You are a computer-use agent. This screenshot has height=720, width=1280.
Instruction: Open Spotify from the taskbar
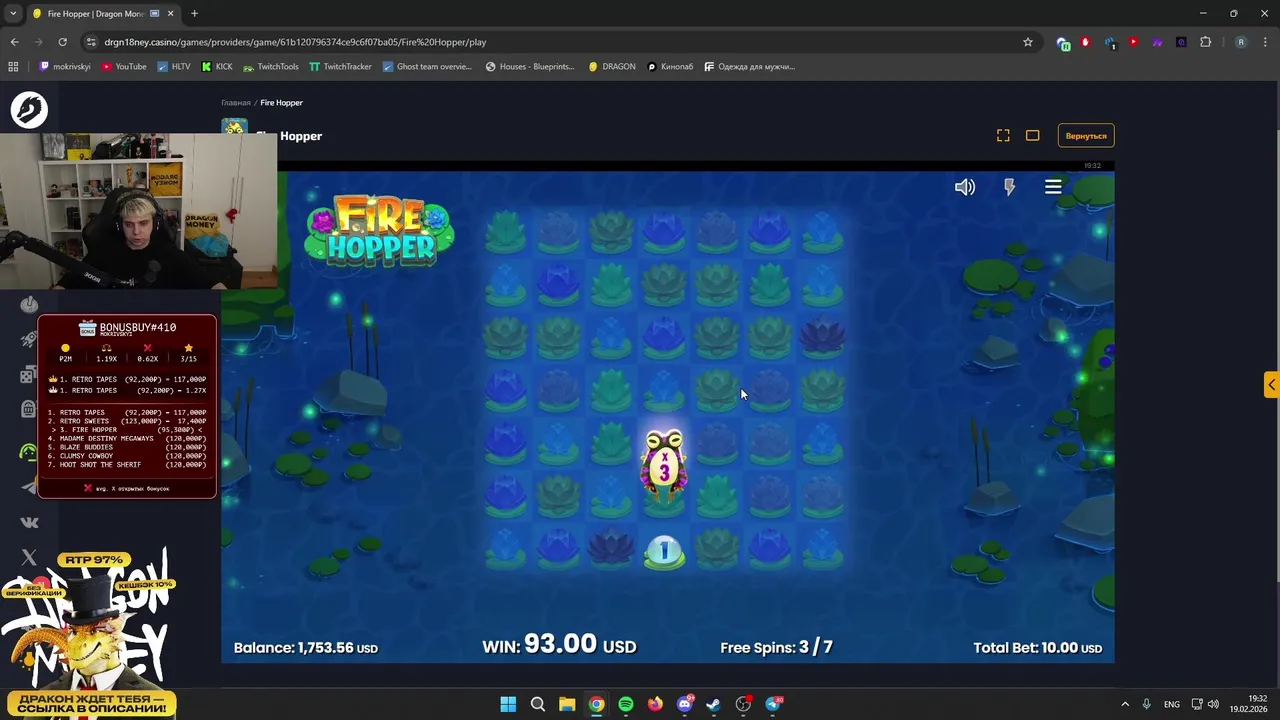coord(626,704)
